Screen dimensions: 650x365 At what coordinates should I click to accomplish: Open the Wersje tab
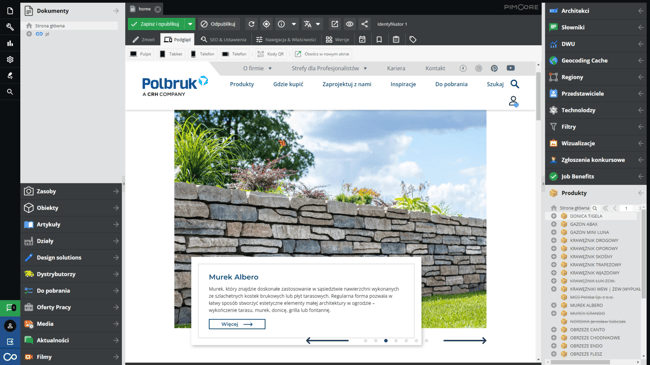pyautogui.click(x=337, y=39)
